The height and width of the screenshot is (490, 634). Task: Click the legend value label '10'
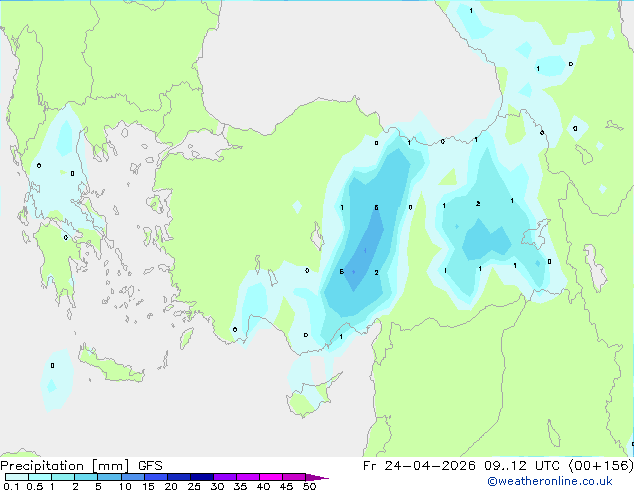coord(125,486)
